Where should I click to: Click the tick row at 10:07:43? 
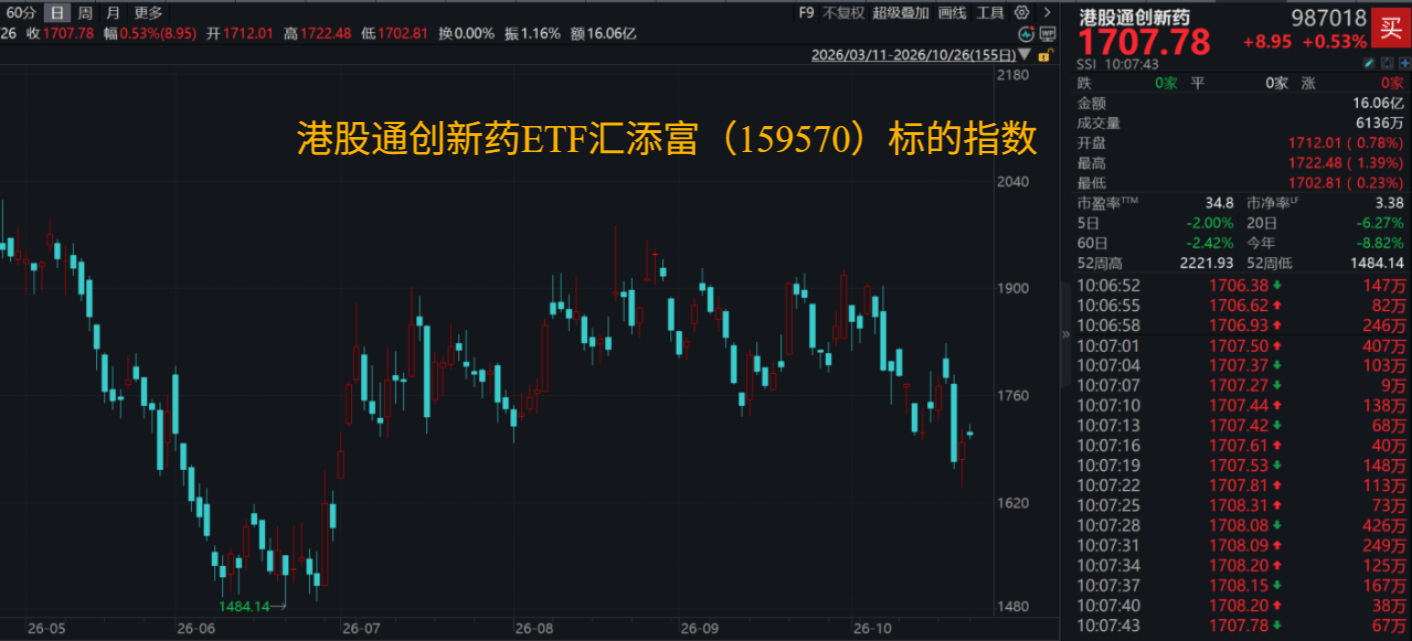tap(1241, 625)
